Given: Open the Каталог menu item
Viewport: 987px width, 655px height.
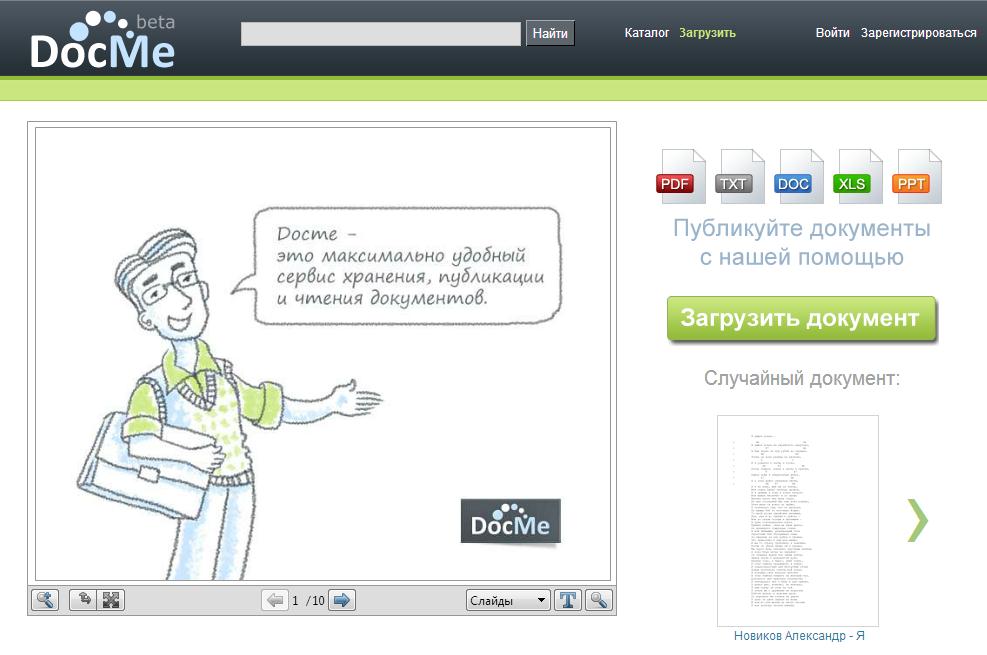Looking at the screenshot, I should [646, 33].
